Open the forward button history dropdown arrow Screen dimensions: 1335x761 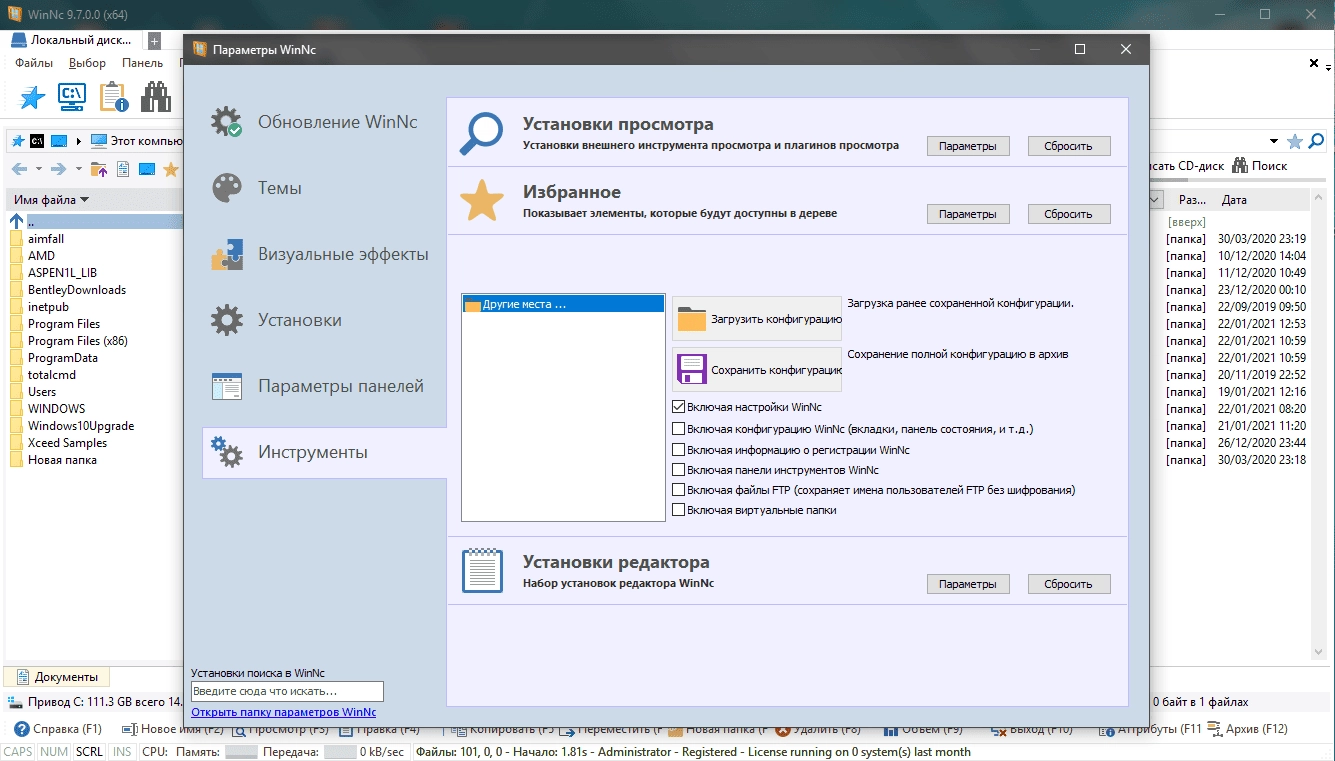click(78, 169)
